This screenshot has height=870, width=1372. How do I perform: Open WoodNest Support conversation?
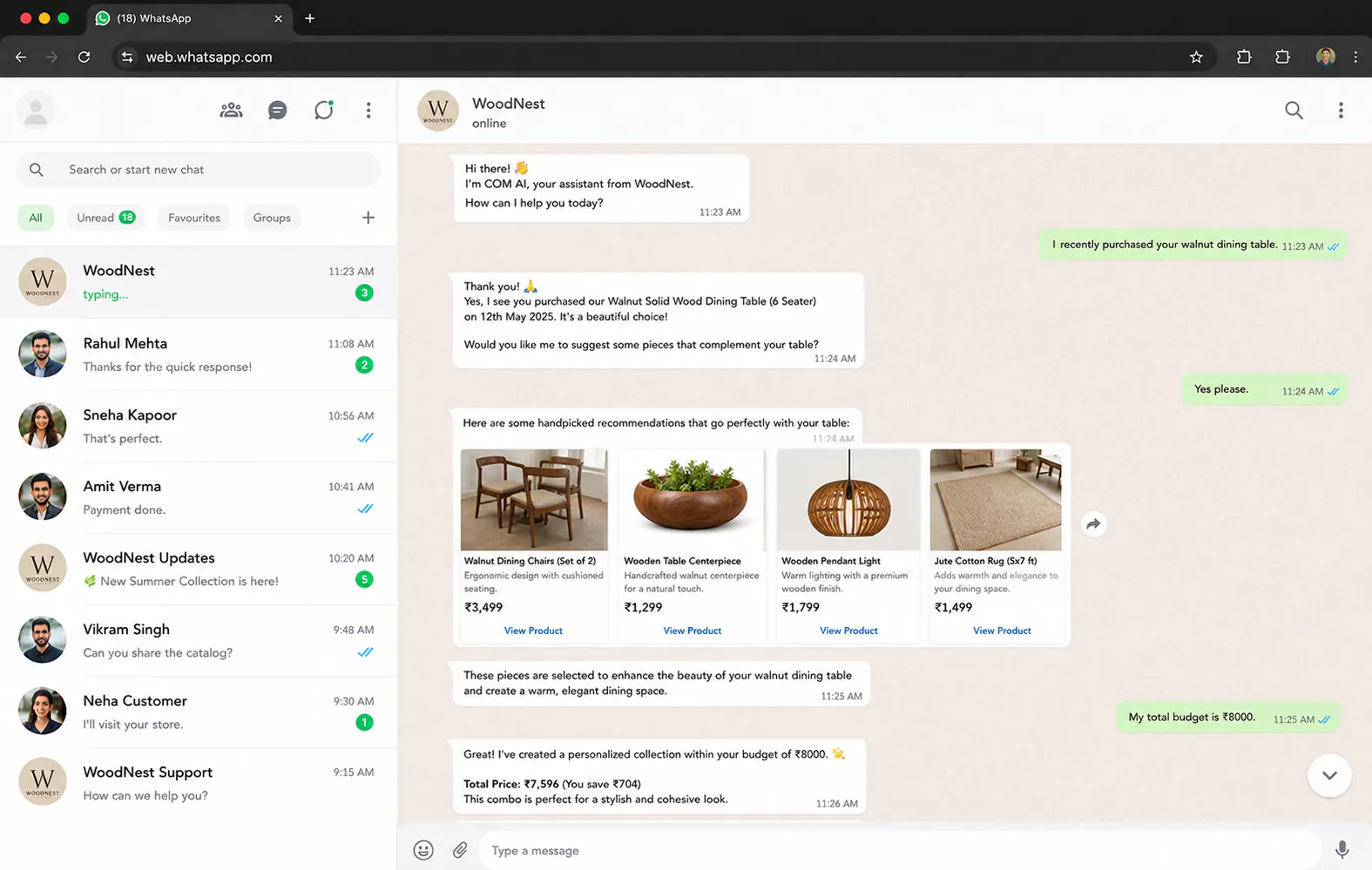(199, 783)
